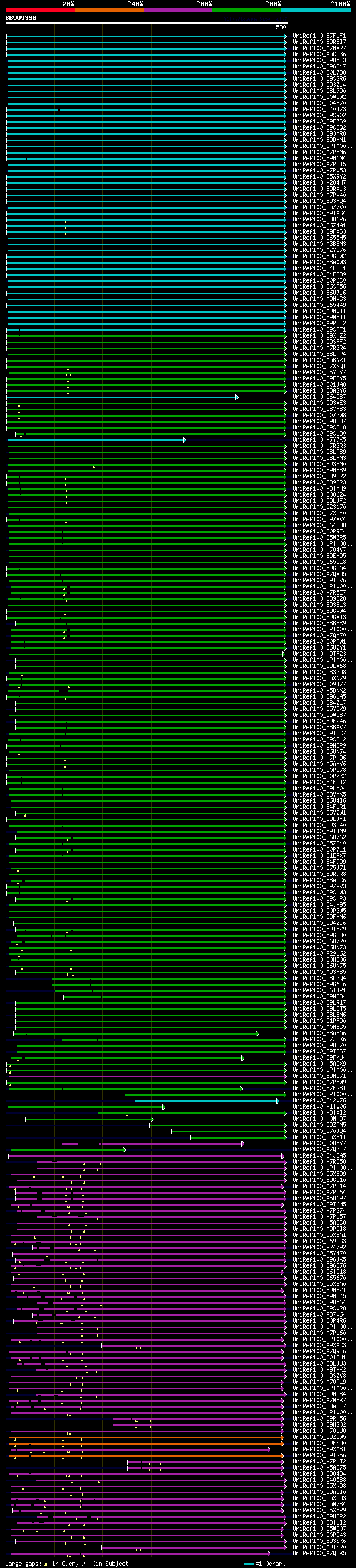Screen dimensions: 356x1568
Task: Click the purple ~60% identity legend segment
Action: coord(179,11)
